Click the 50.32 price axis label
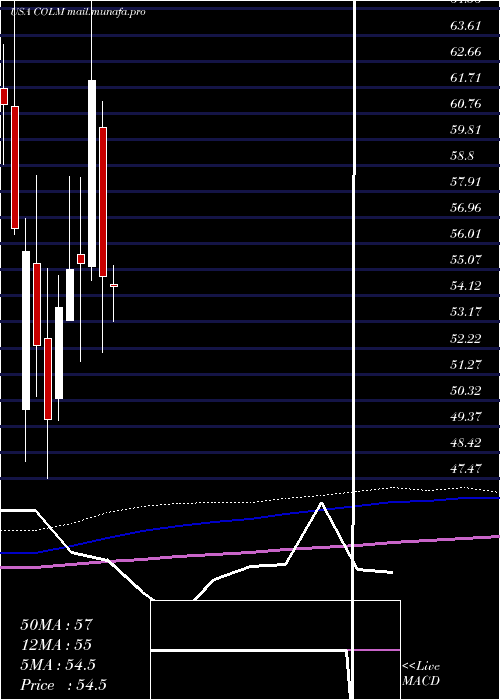Screen dimensions: 500x700 pyautogui.click(x=466, y=391)
